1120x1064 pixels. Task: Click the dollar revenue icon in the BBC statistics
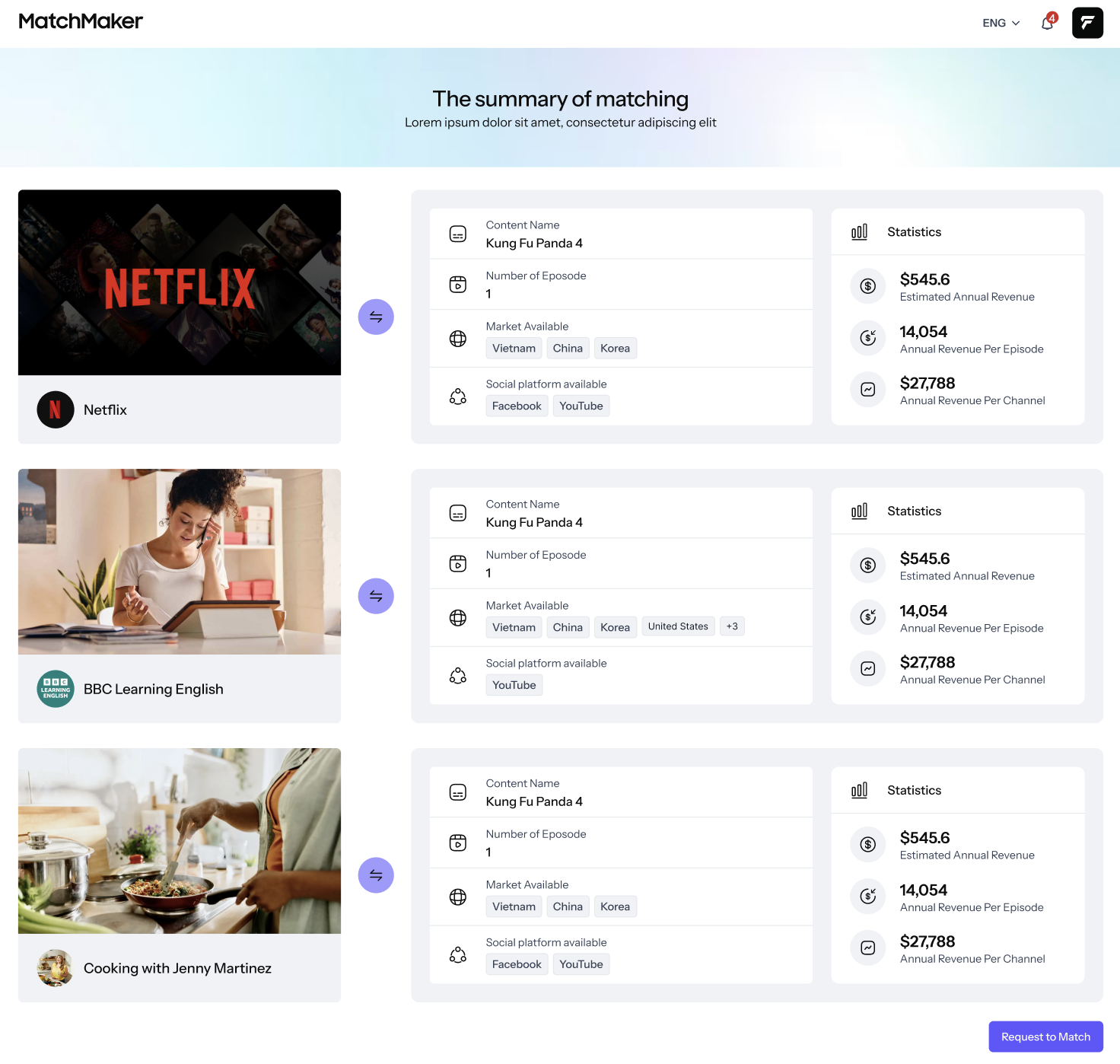coord(868,565)
